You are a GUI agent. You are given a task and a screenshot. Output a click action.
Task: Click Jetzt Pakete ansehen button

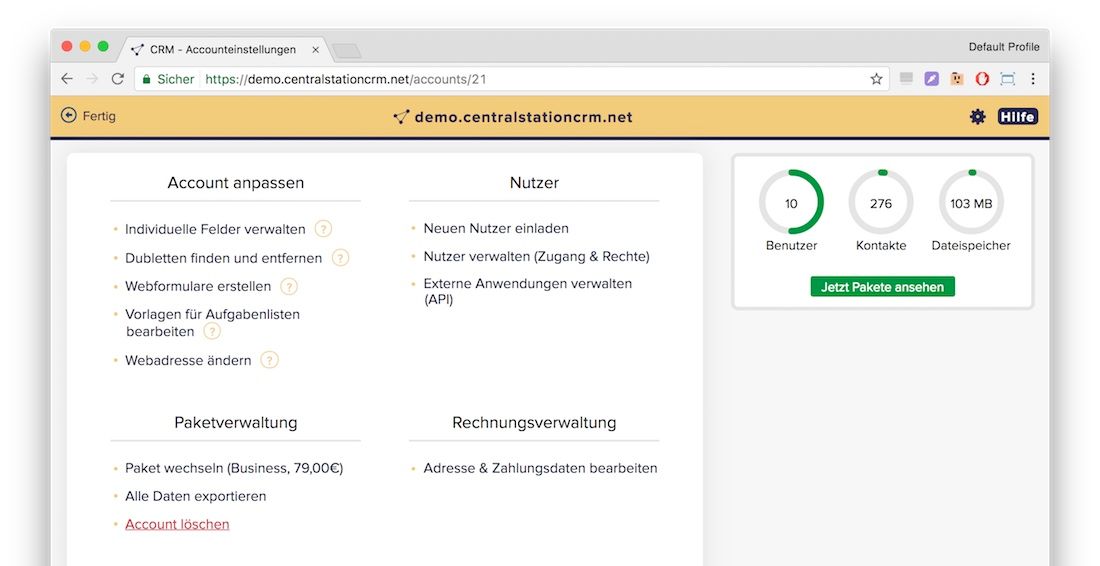[x=882, y=287]
